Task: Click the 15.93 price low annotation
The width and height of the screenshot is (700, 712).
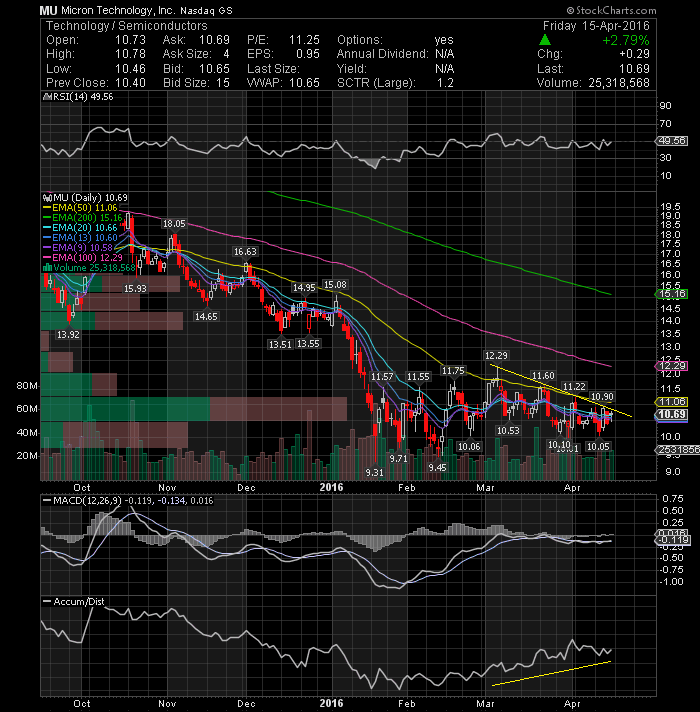Action: 135,288
